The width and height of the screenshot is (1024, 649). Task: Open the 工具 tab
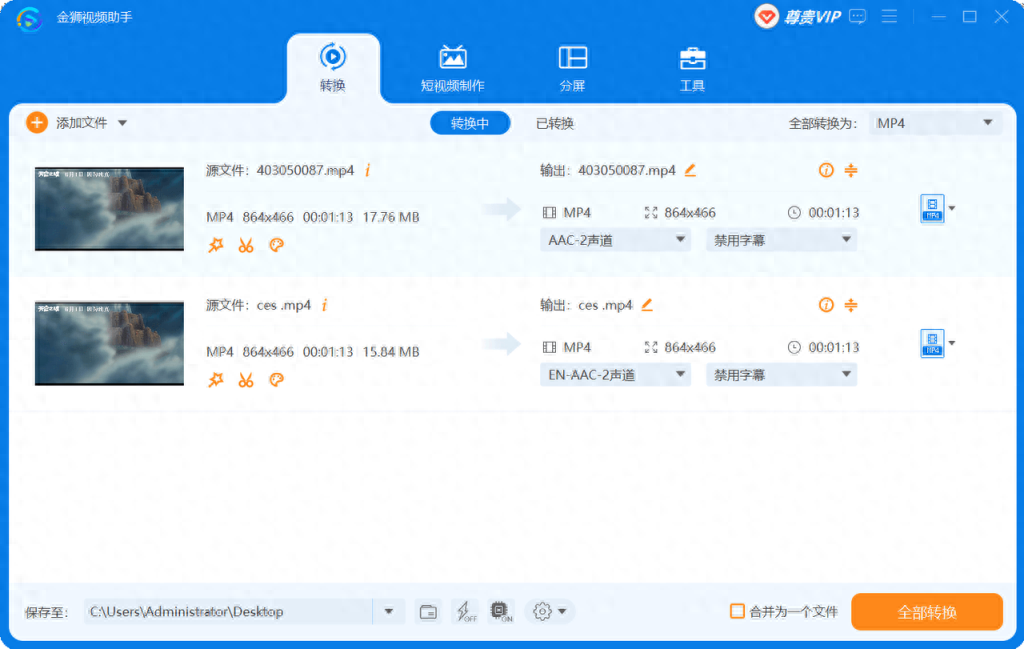(x=692, y=68)
